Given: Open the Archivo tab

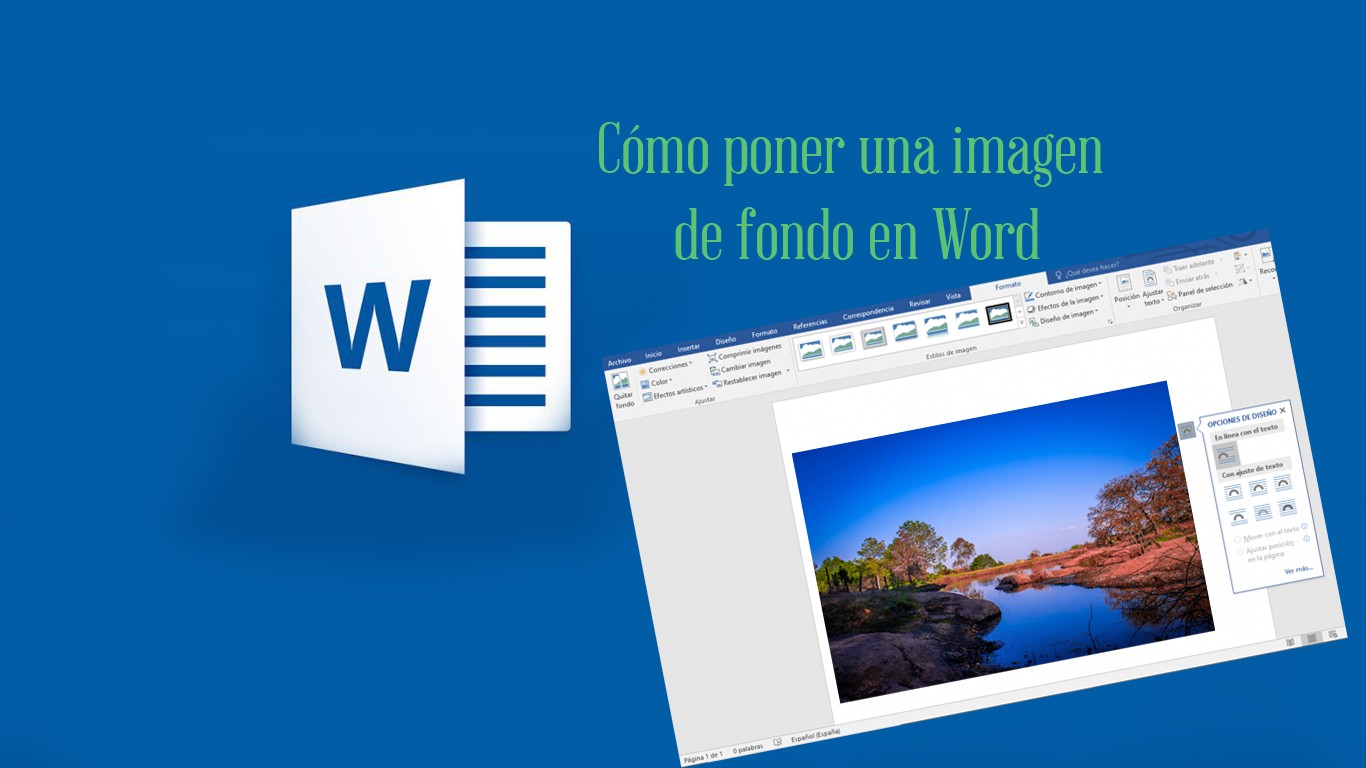Looking at the screenshot, I should click(x=619, y=362).
